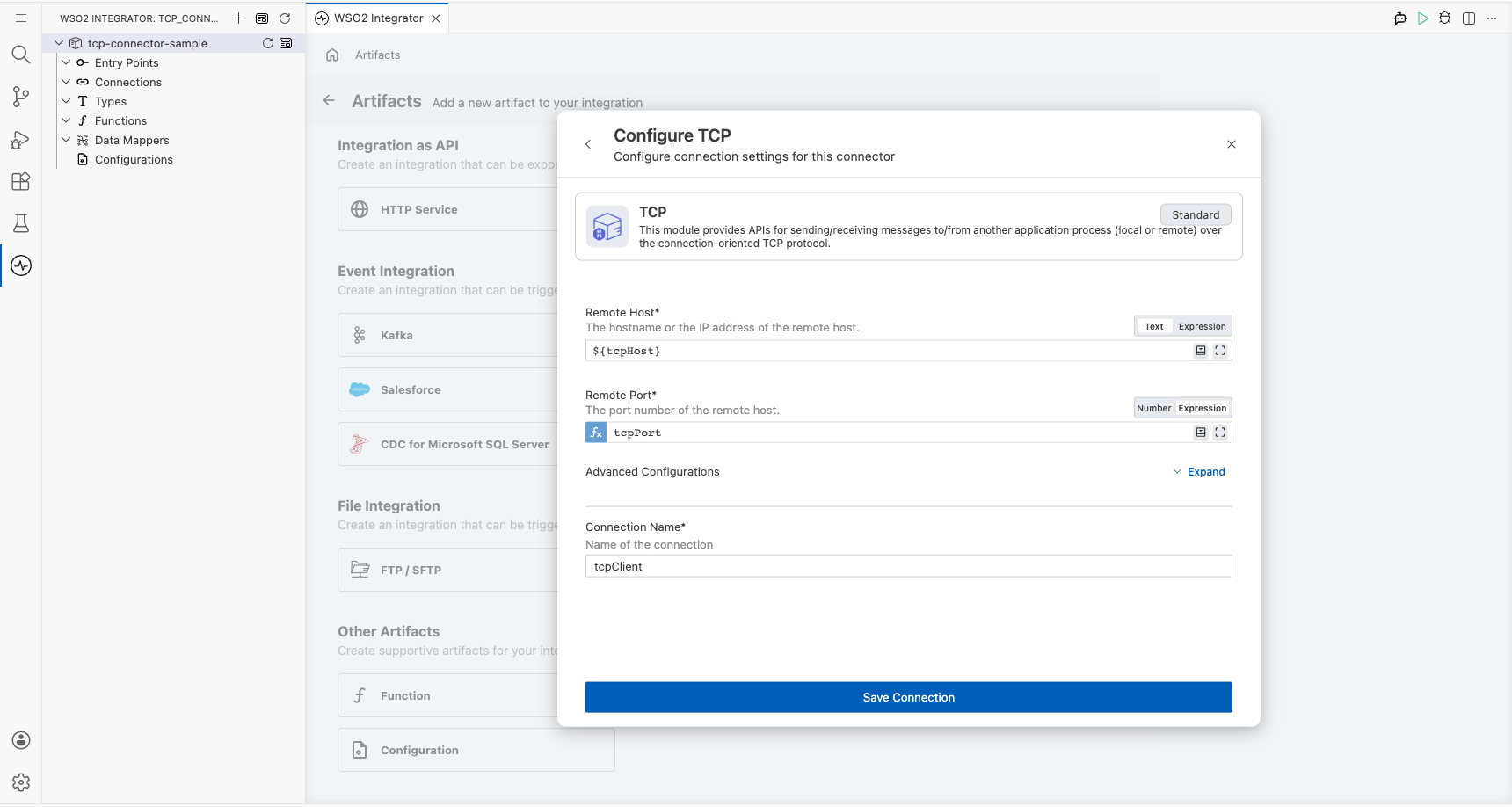The height and width of the screenshot is (807, 1512).
Task: Switch Remote Port to Number mode
Action: tap(1153, 408)
